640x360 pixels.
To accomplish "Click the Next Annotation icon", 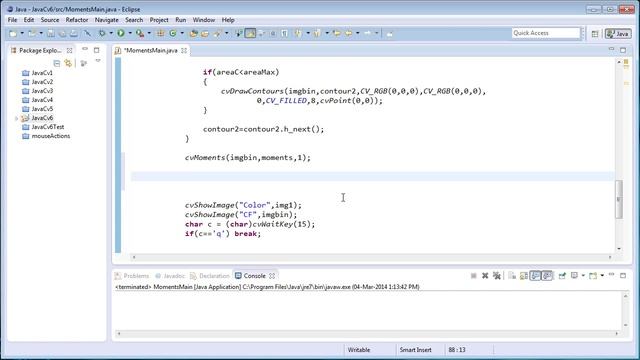I will (x=298, y=33).
